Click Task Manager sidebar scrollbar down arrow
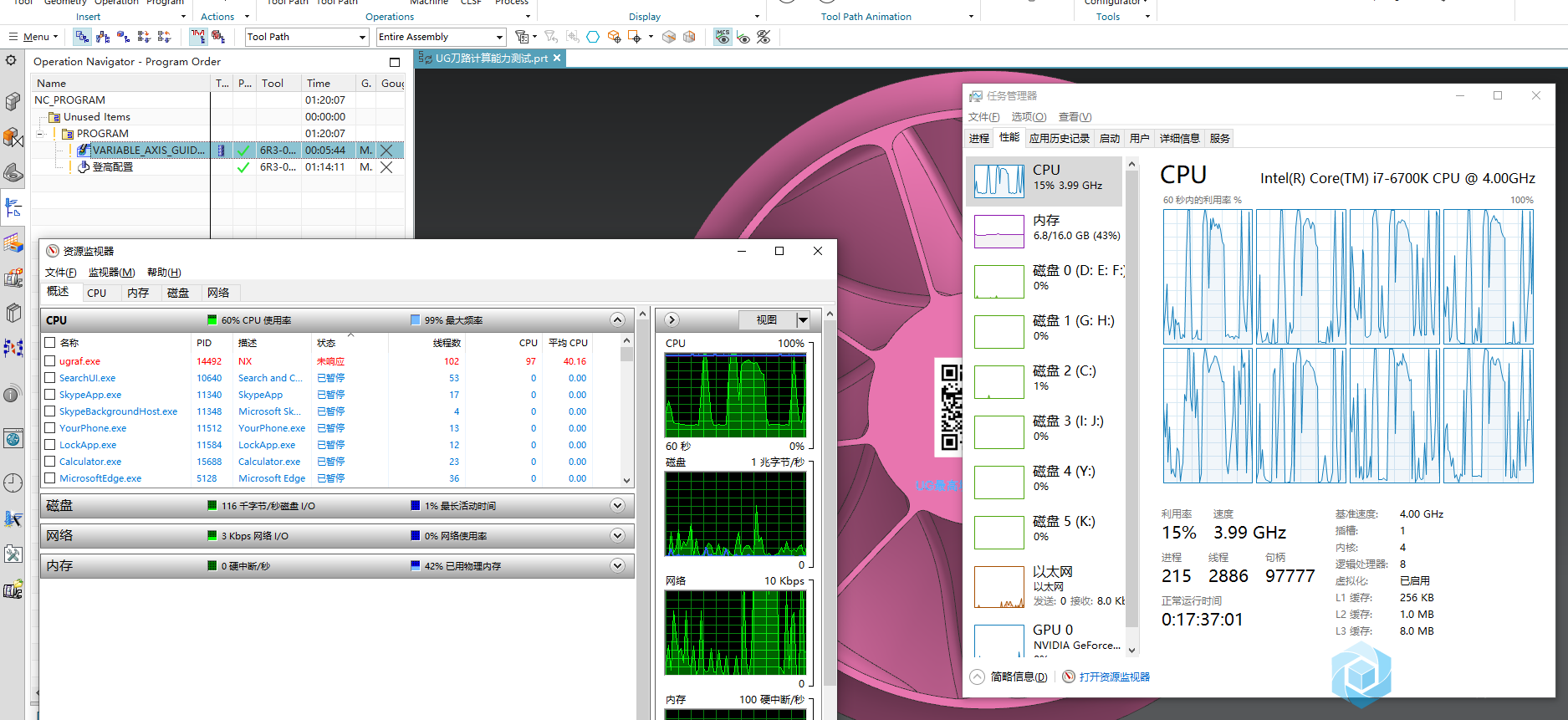This screenshot has width=1568, height=720. (x=1132, y=650)
